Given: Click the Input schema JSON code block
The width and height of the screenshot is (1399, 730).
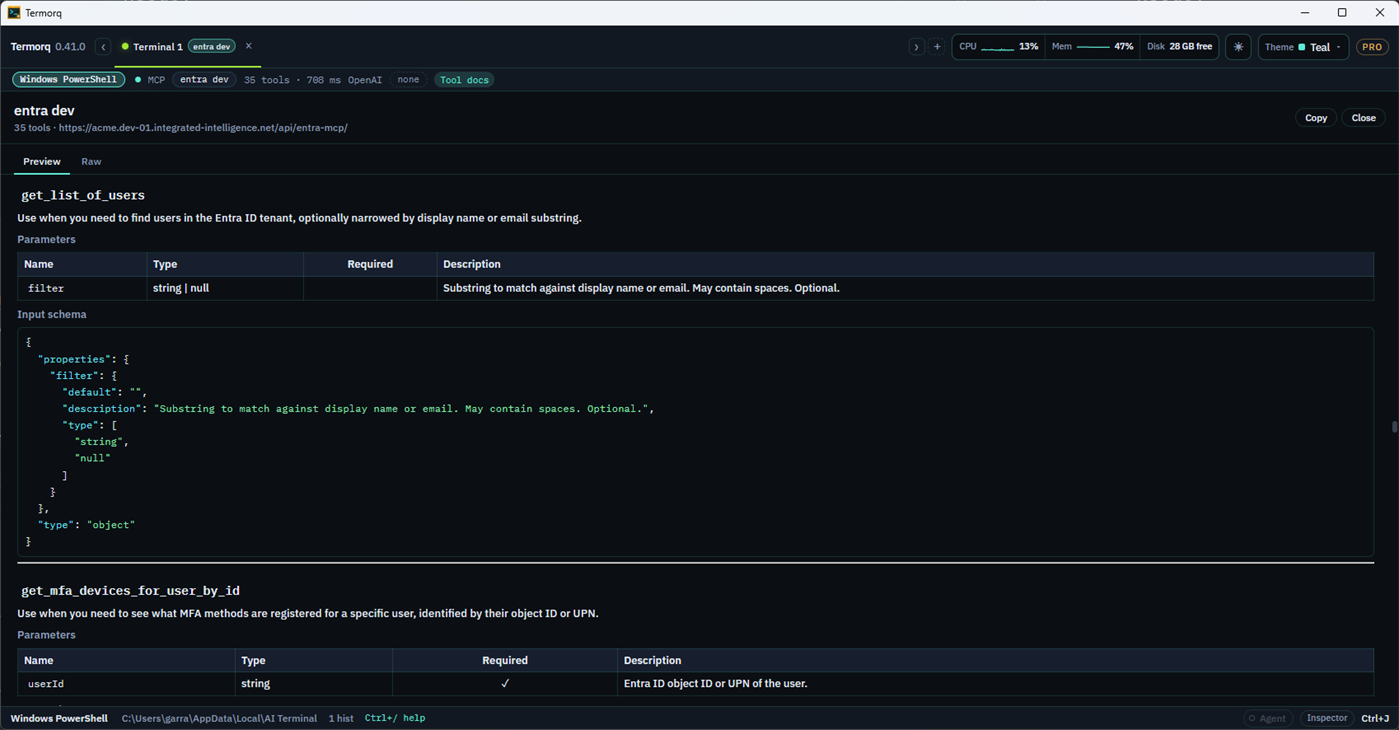Looking at the screenshot, I should [x=695, y=442].
